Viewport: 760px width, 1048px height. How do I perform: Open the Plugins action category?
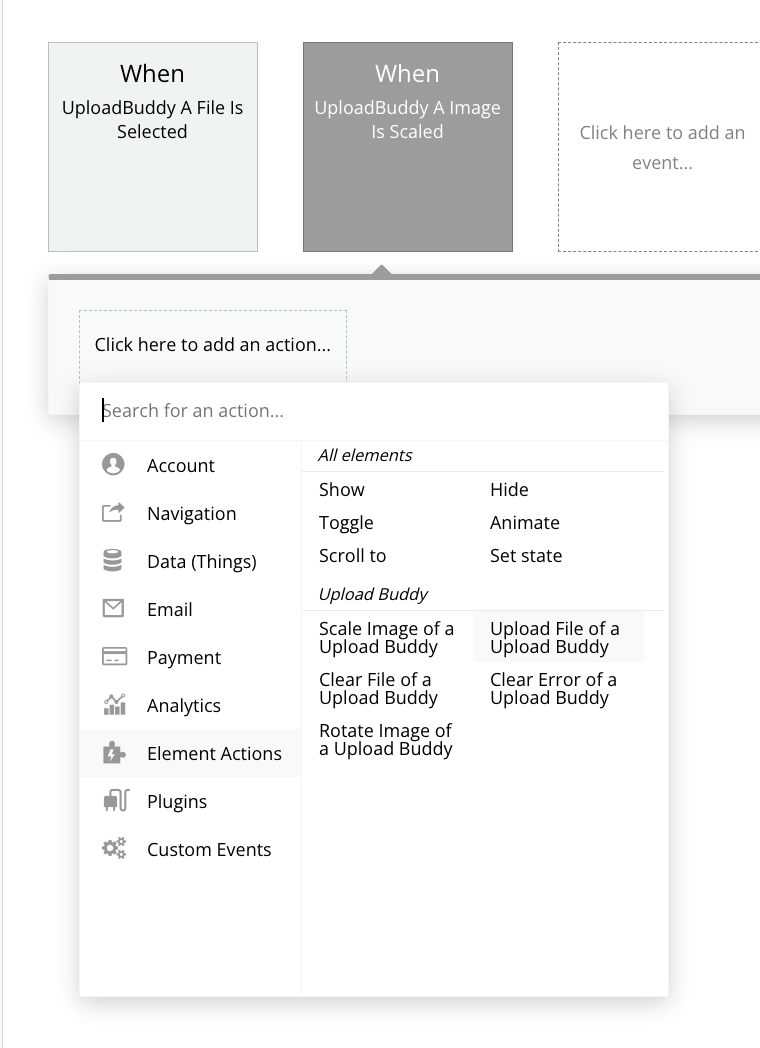190,801
